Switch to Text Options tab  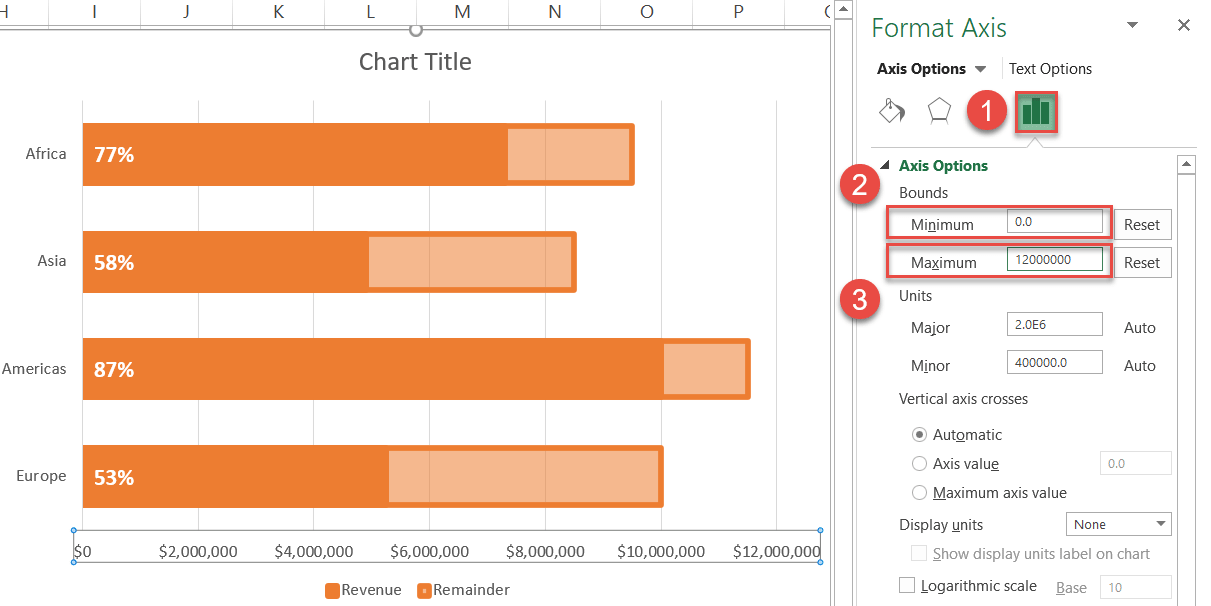(x=1050, y=69)
